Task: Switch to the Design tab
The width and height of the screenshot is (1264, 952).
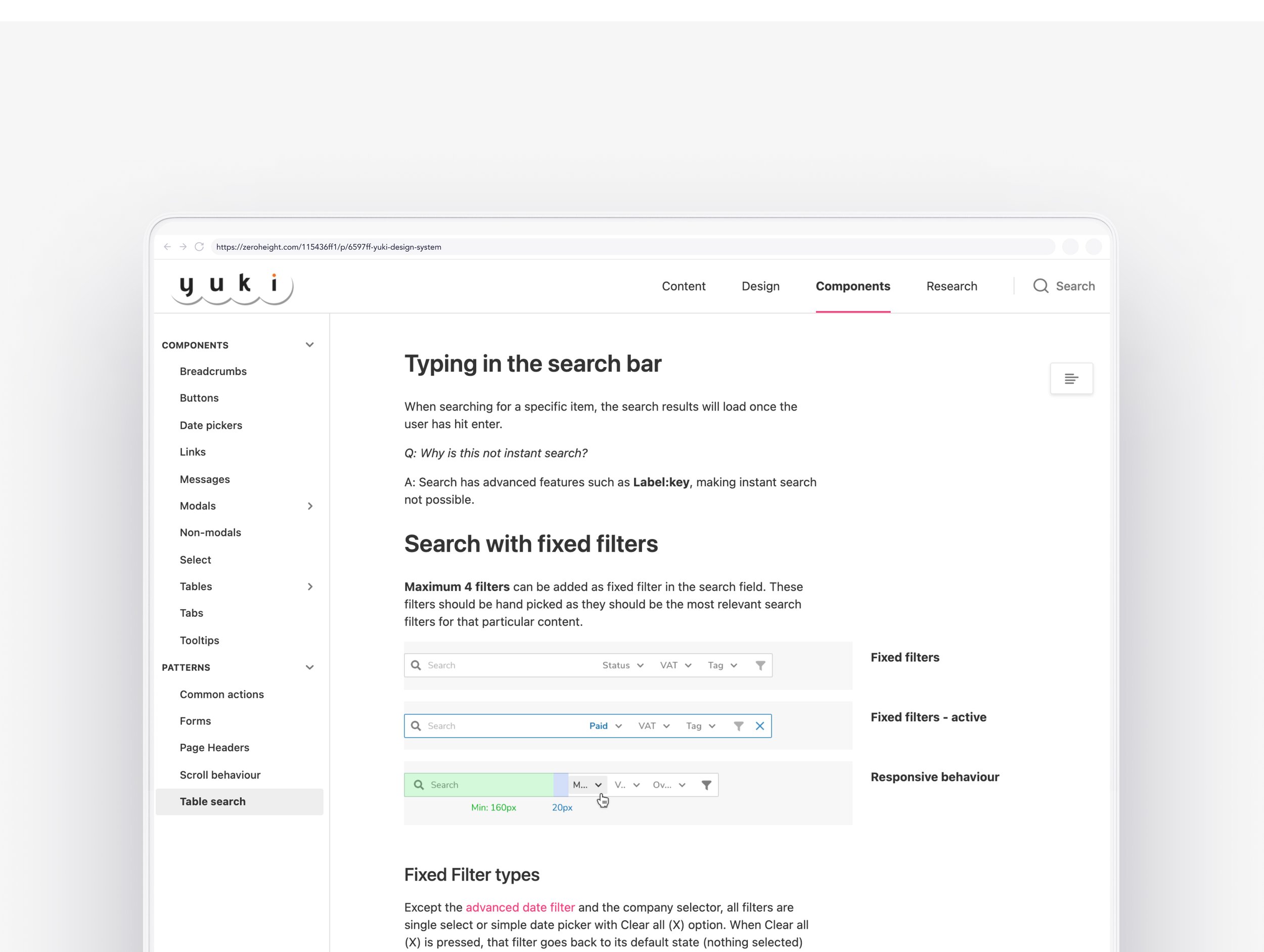Action: tap(760, 286)
